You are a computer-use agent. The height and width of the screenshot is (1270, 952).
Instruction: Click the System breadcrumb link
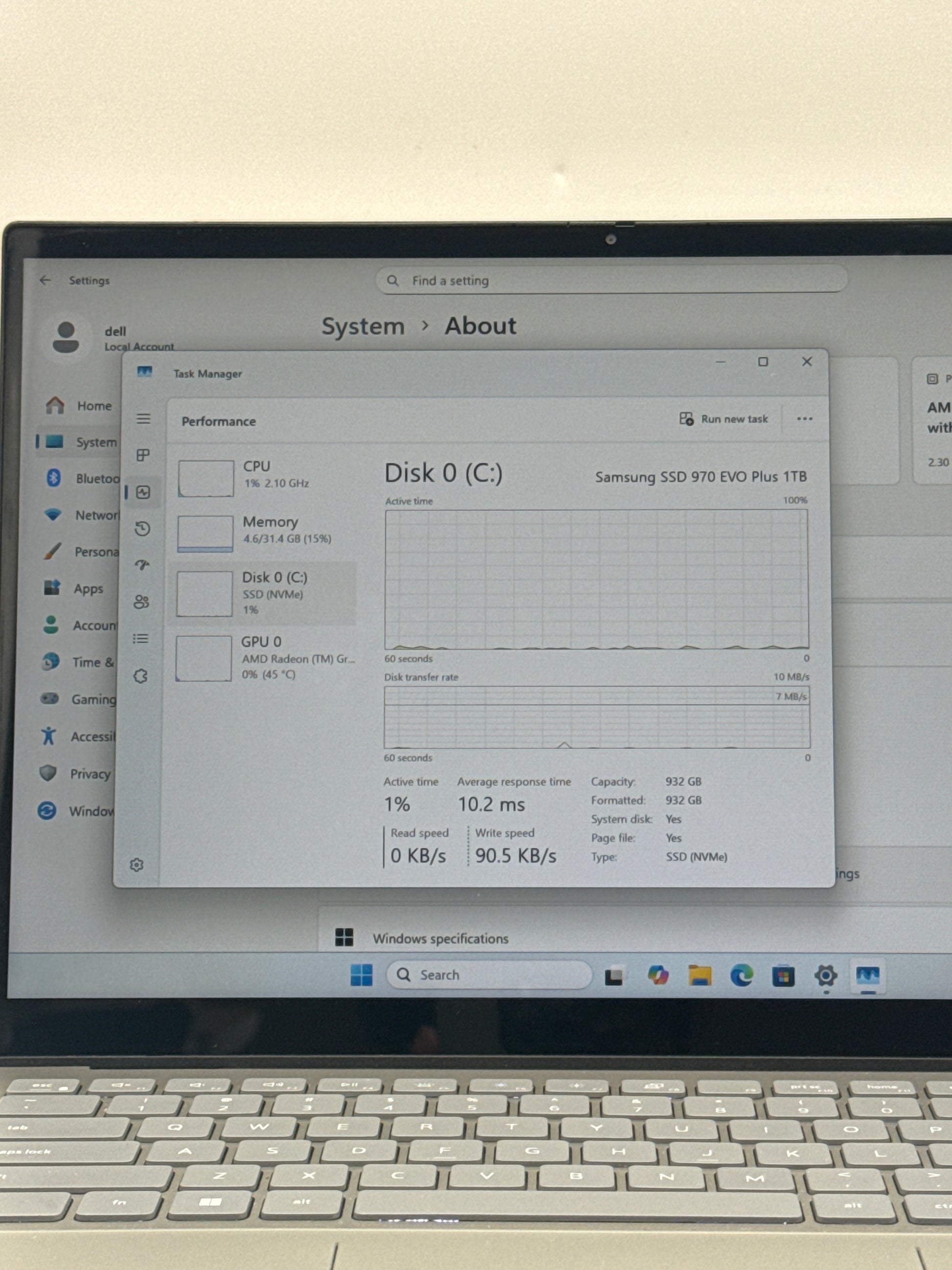point(363,326)
